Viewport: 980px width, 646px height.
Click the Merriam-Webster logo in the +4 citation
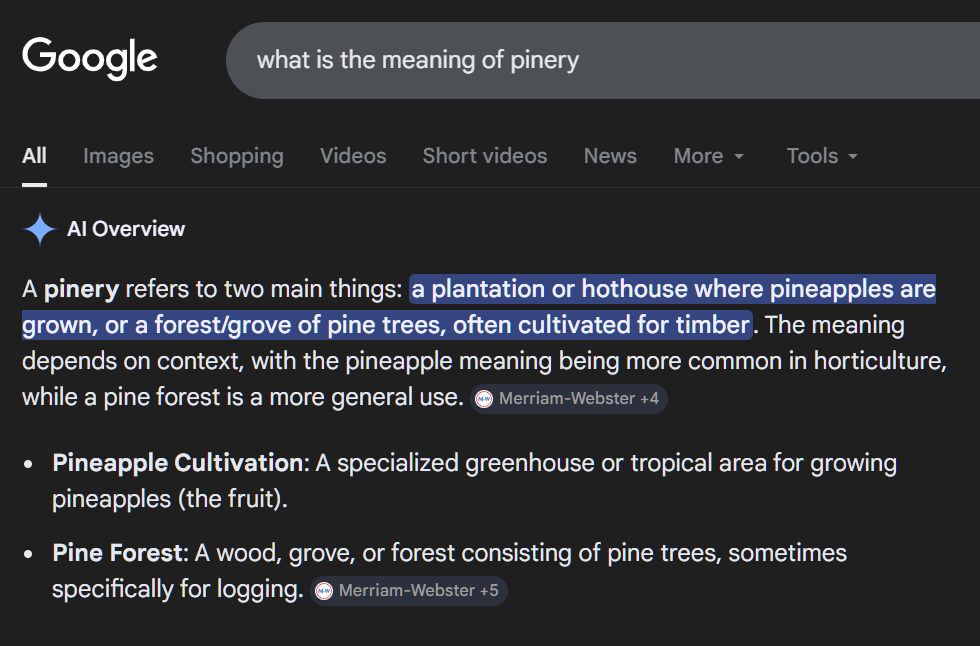point(484,399)
